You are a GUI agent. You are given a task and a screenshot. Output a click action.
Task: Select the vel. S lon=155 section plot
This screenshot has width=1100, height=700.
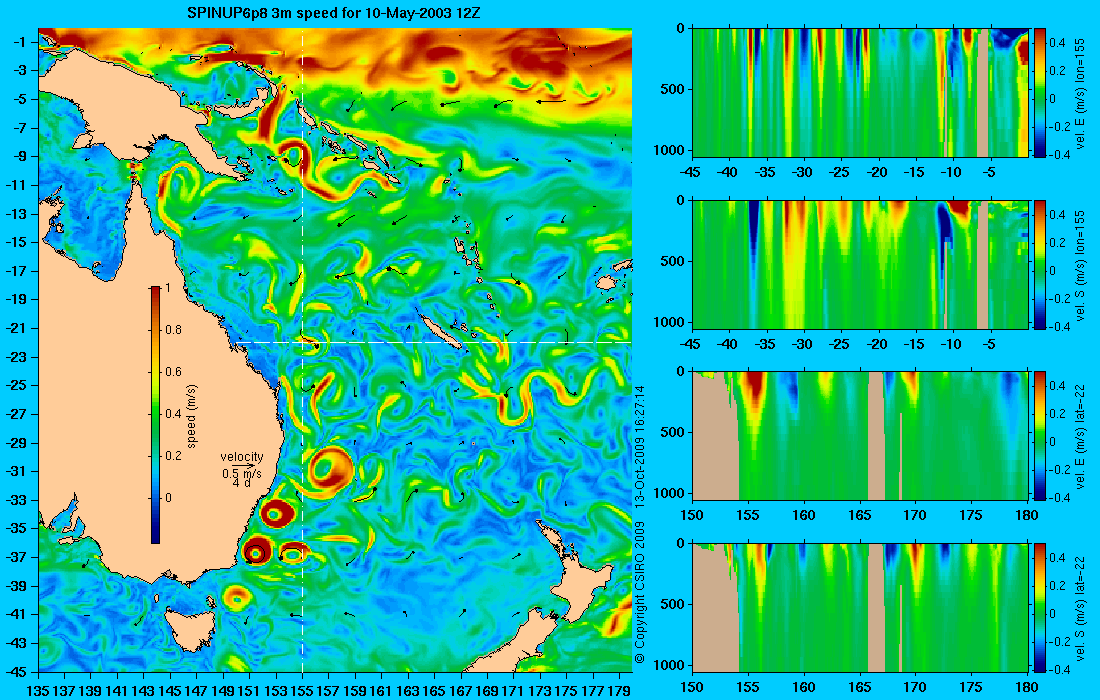tap(860, 264)
